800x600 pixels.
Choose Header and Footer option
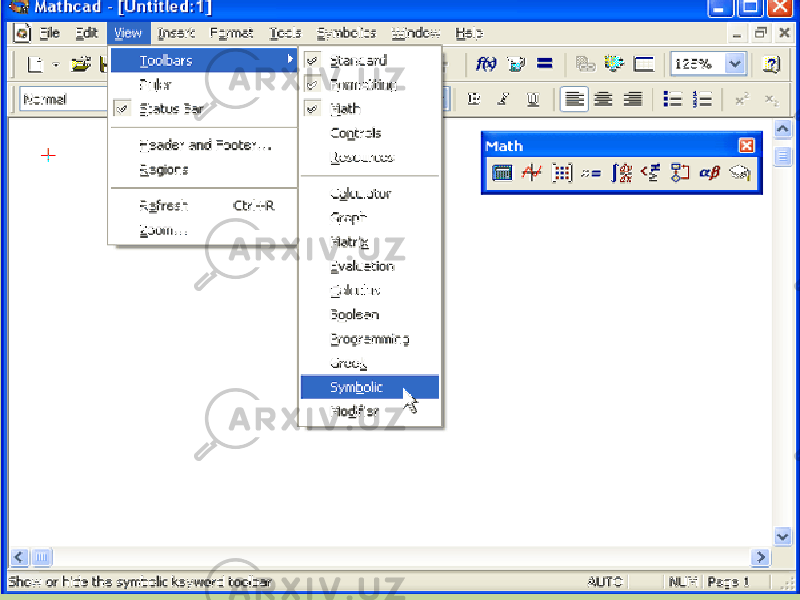pyautogui.click(x=204, y=145)
